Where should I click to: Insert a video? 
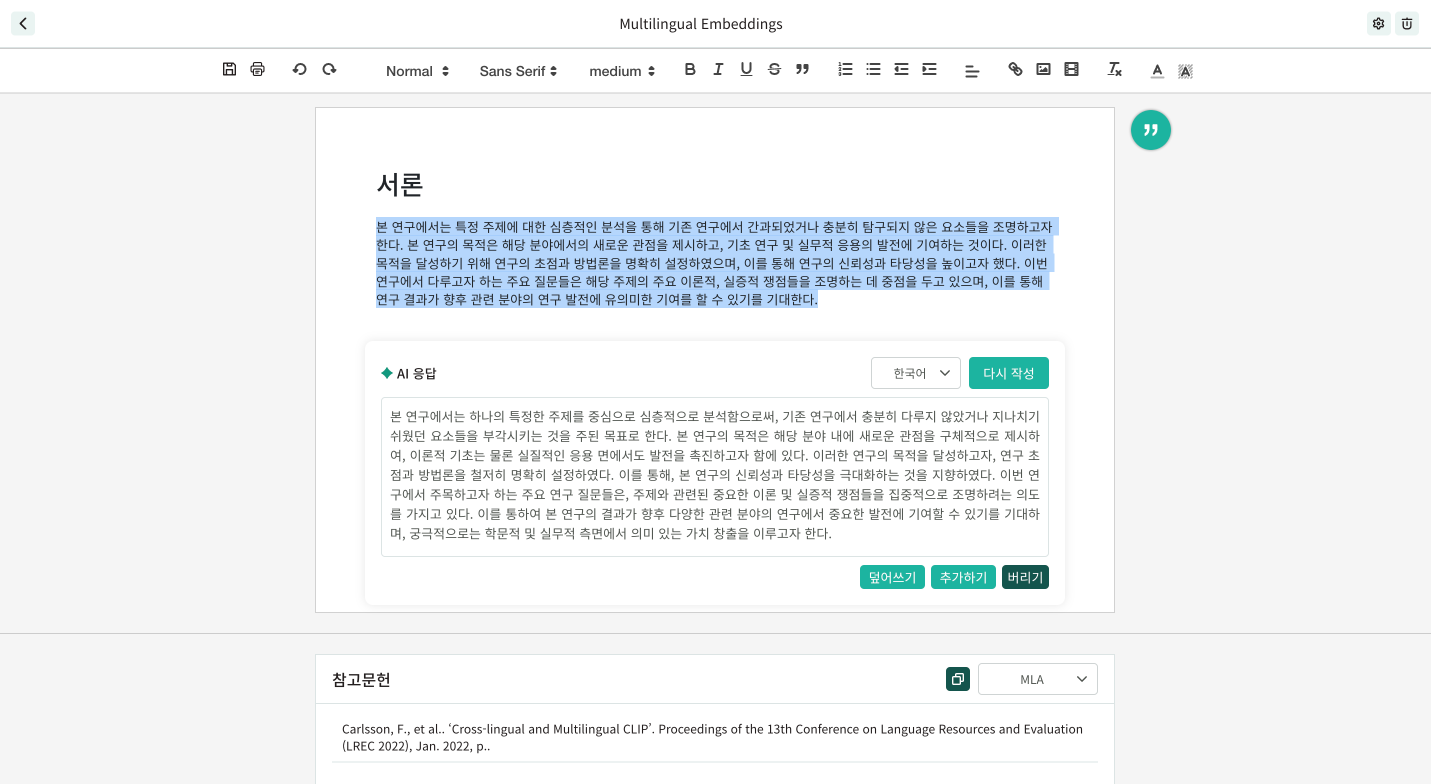(1071, 69)
